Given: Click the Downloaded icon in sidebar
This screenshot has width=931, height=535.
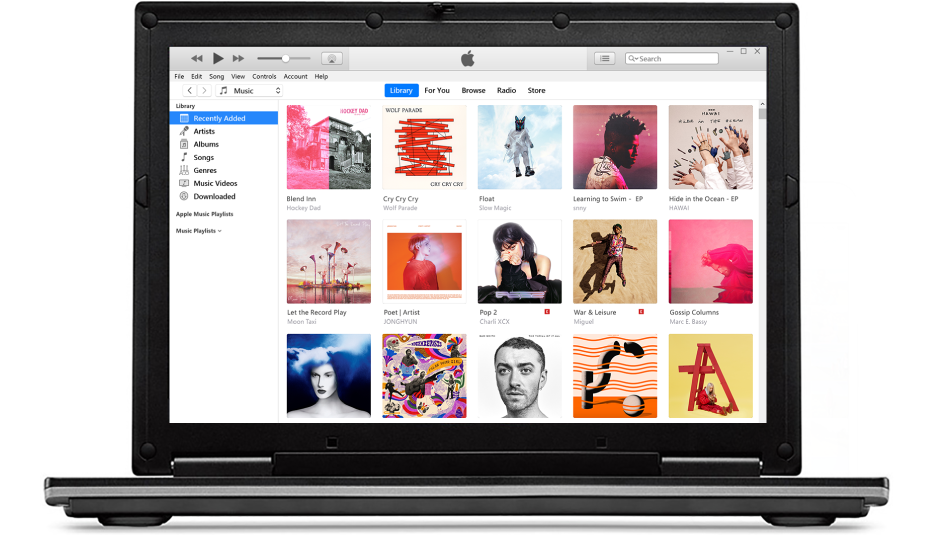Looking at the screenshot, I should [x=184, y=197].
